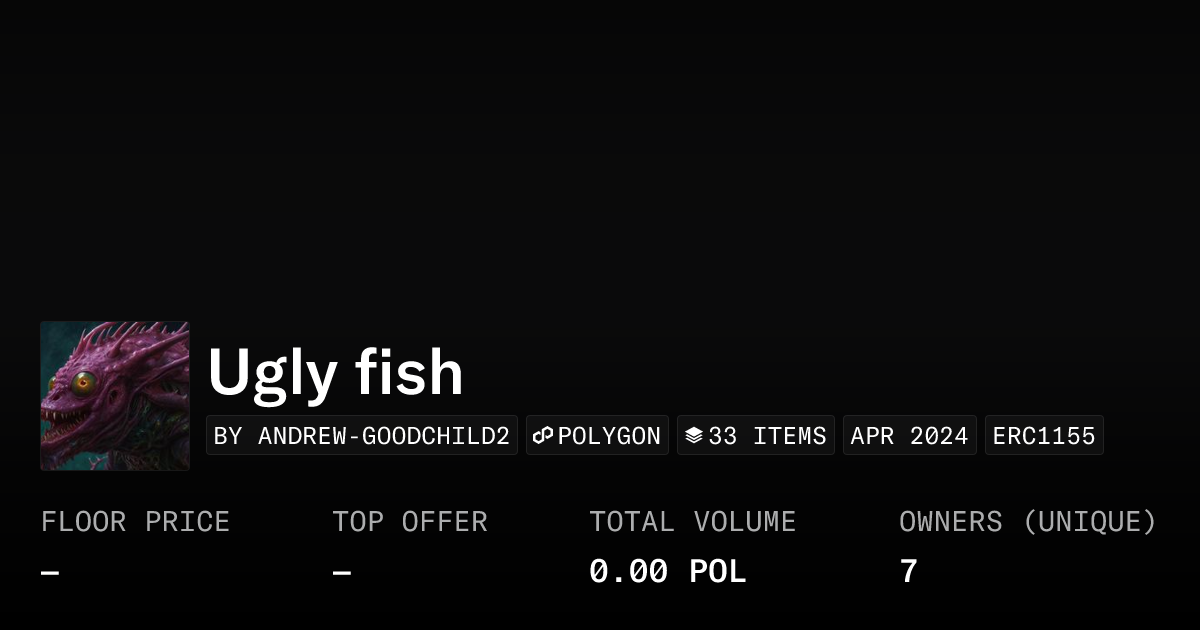The height and width of the screenshot is (630, 1200).
Task: Click the OWNERS (UNIQUE) label
Action: 1027,522
